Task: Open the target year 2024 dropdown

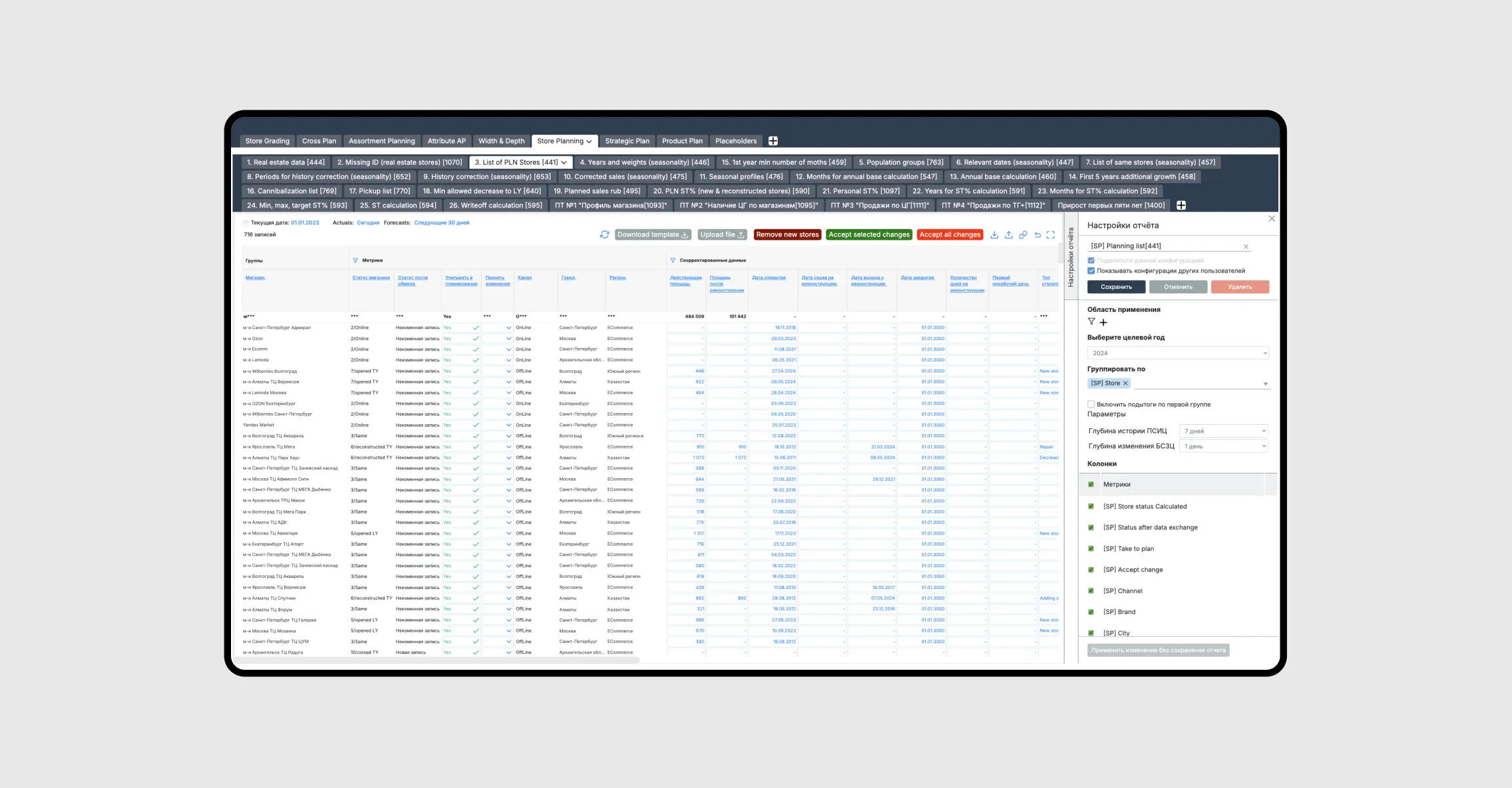Action: (x=1177, y=353)
